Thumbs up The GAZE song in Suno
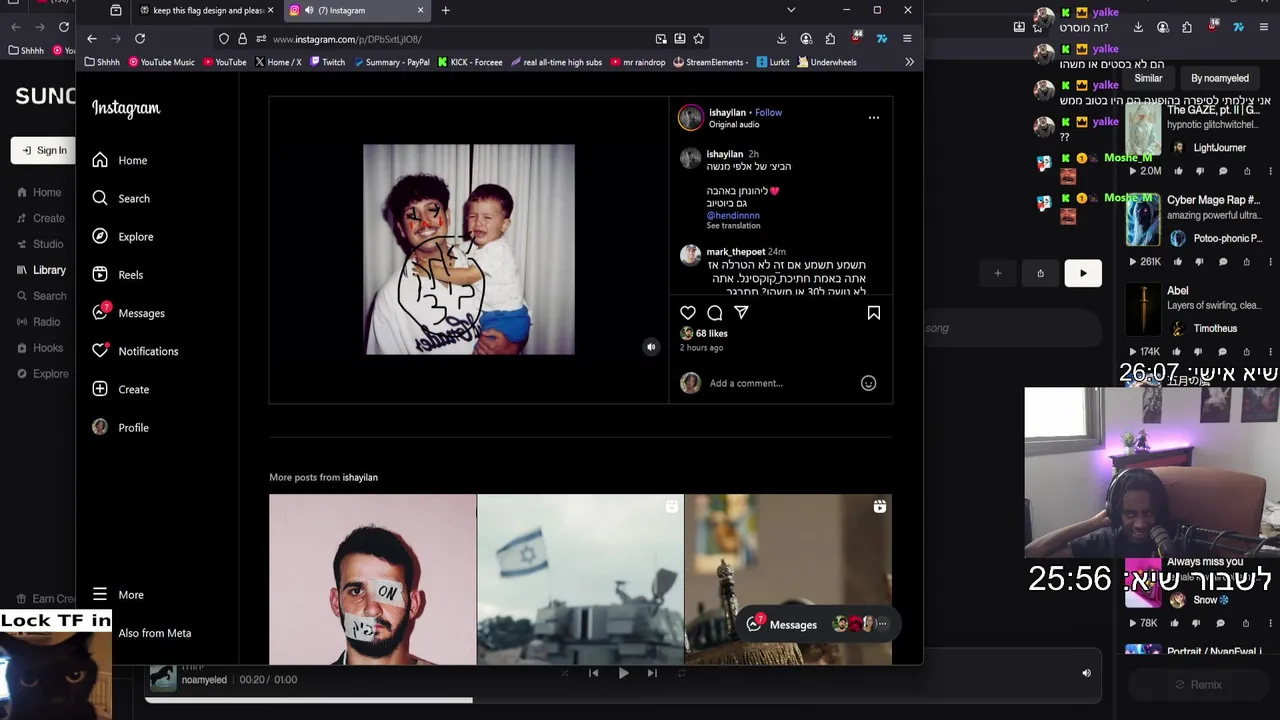 (1177, 171)
